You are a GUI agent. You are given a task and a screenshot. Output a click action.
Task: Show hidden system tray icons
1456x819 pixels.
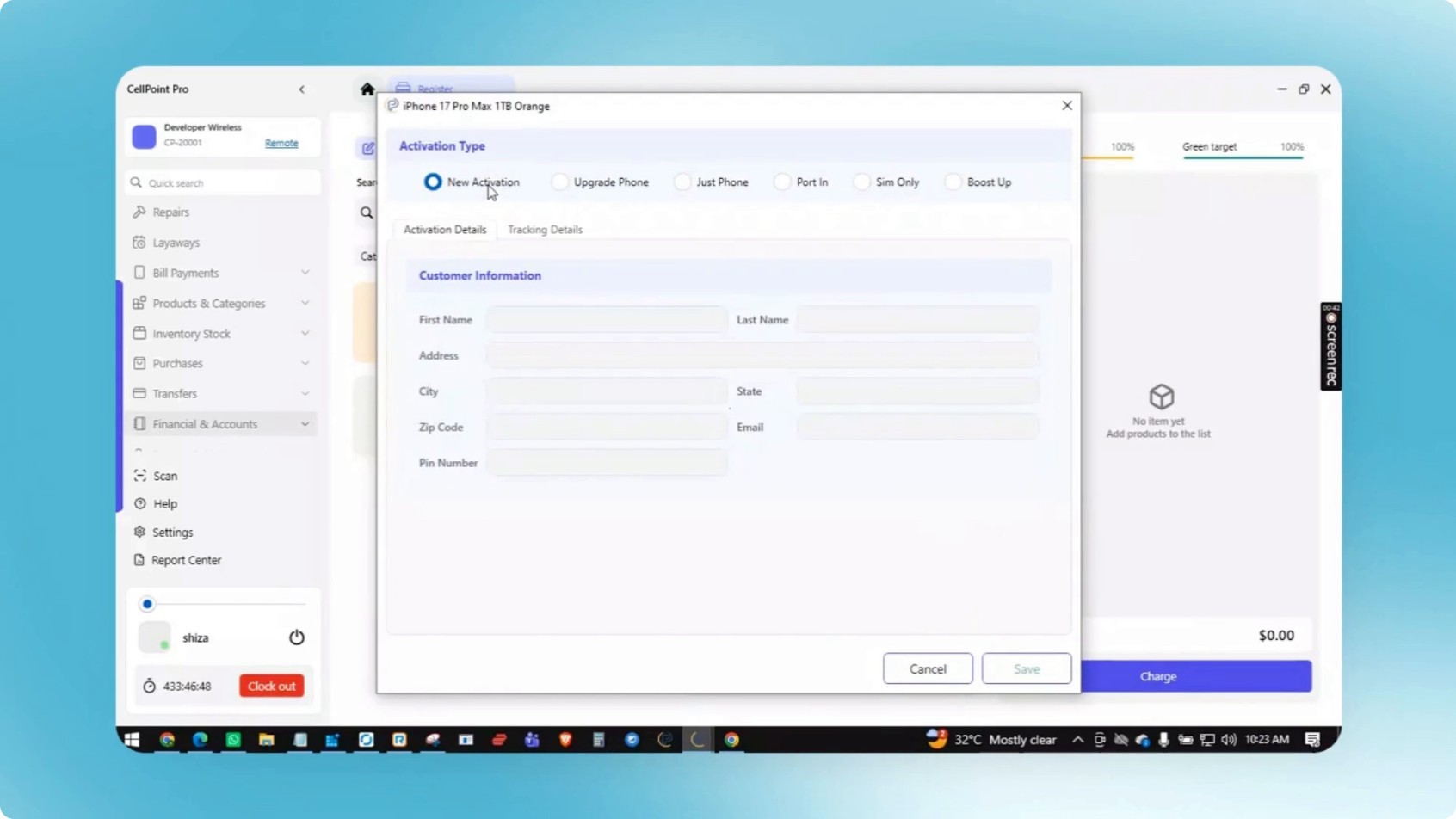click(1077, 740)
